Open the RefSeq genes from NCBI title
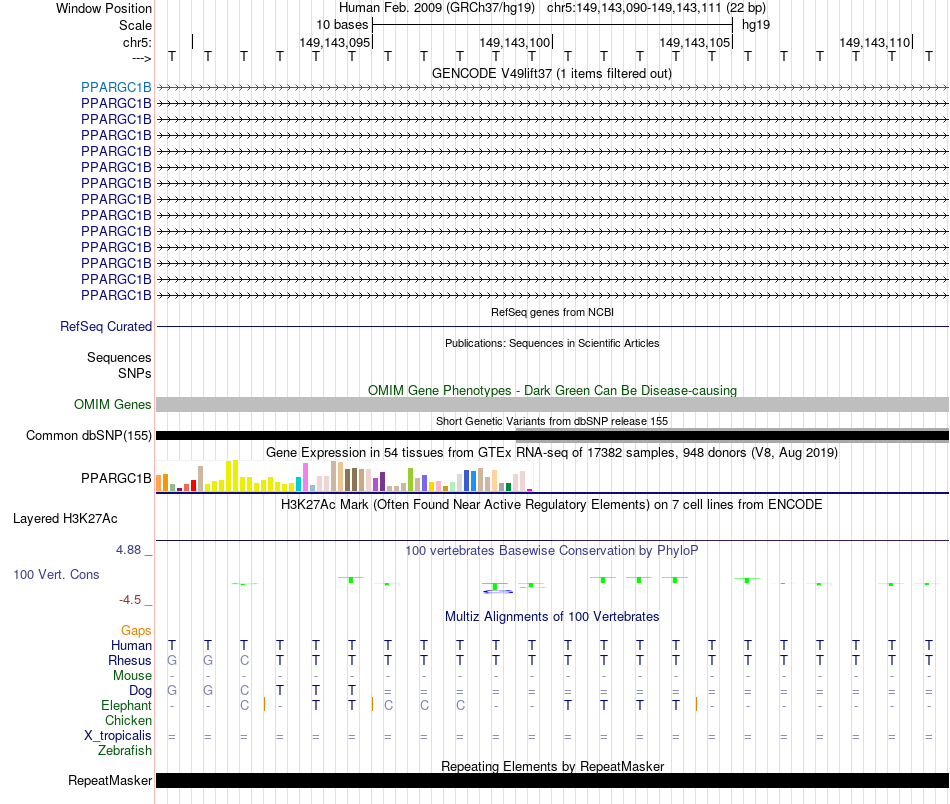 coord(552,312)
